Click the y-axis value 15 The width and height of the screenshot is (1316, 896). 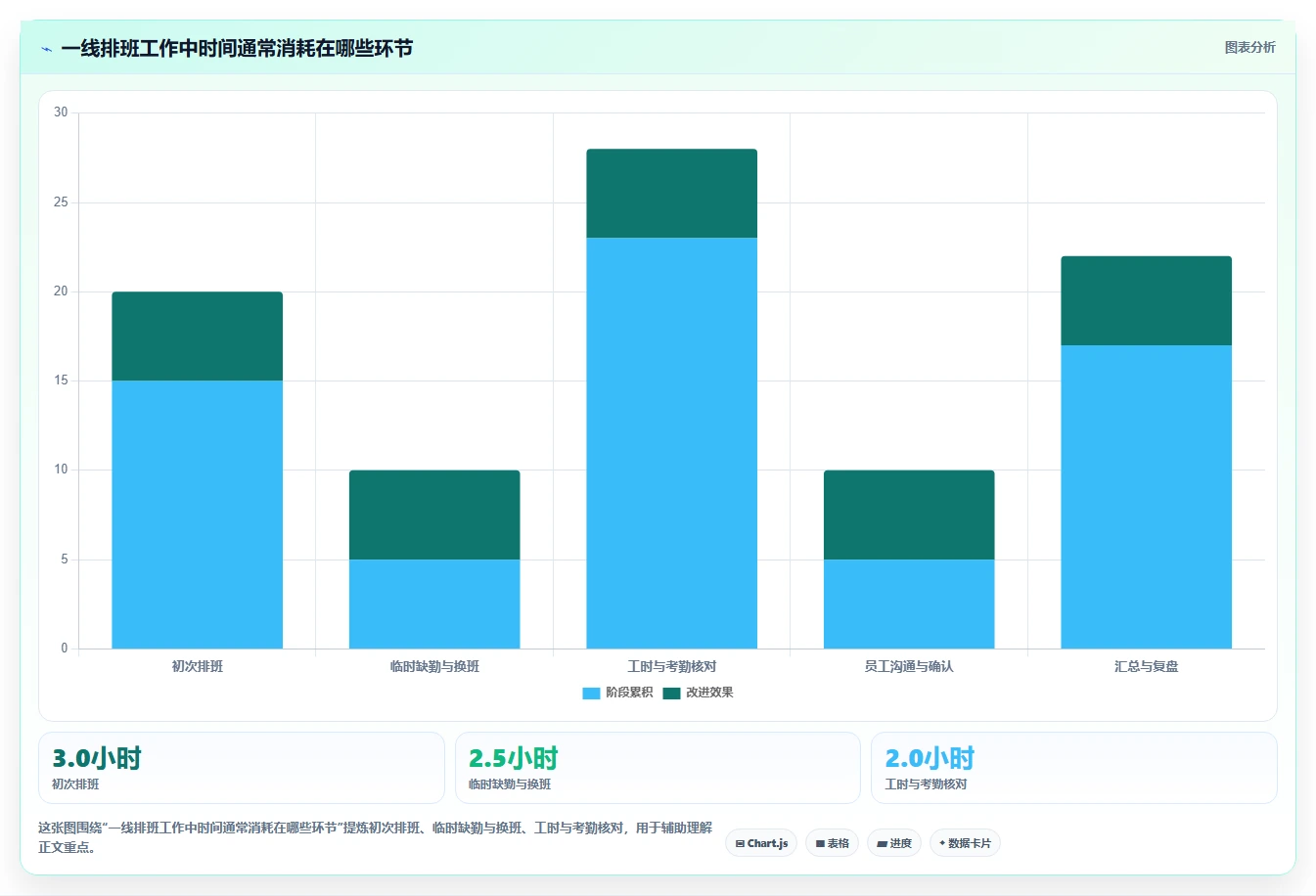coord(61,381)
